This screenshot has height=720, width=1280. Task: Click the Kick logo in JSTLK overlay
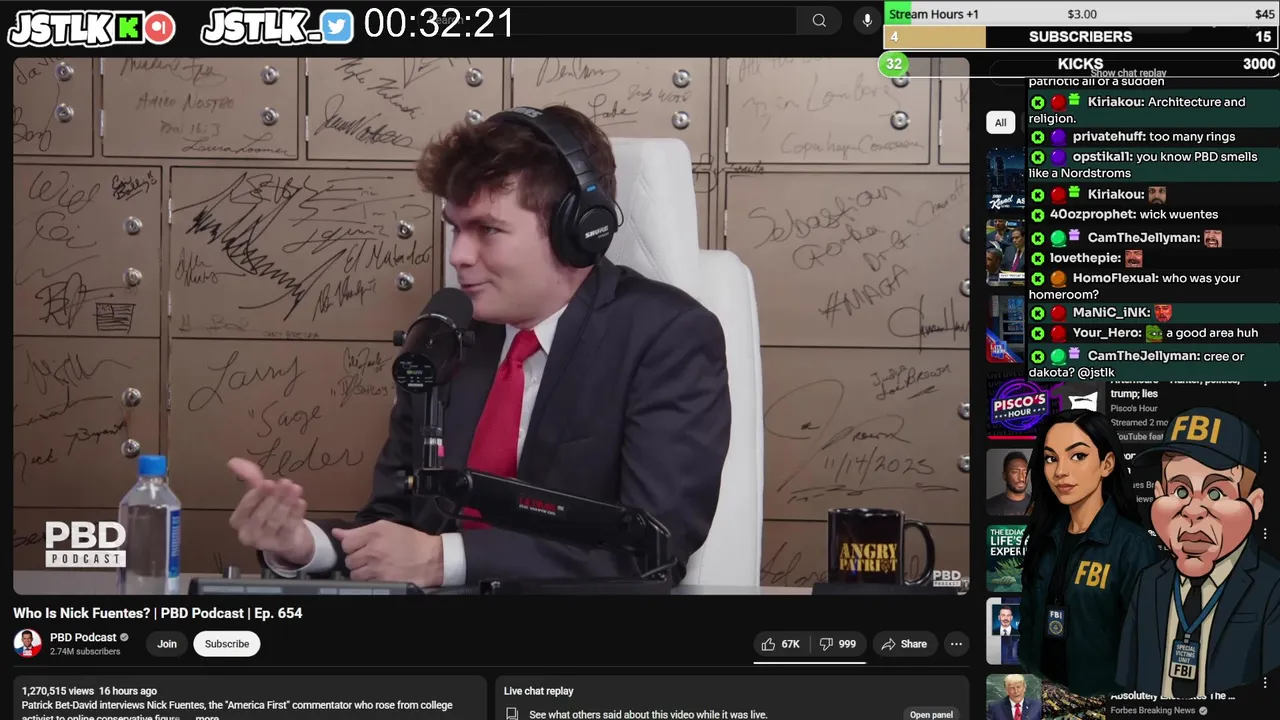point(128,28)
